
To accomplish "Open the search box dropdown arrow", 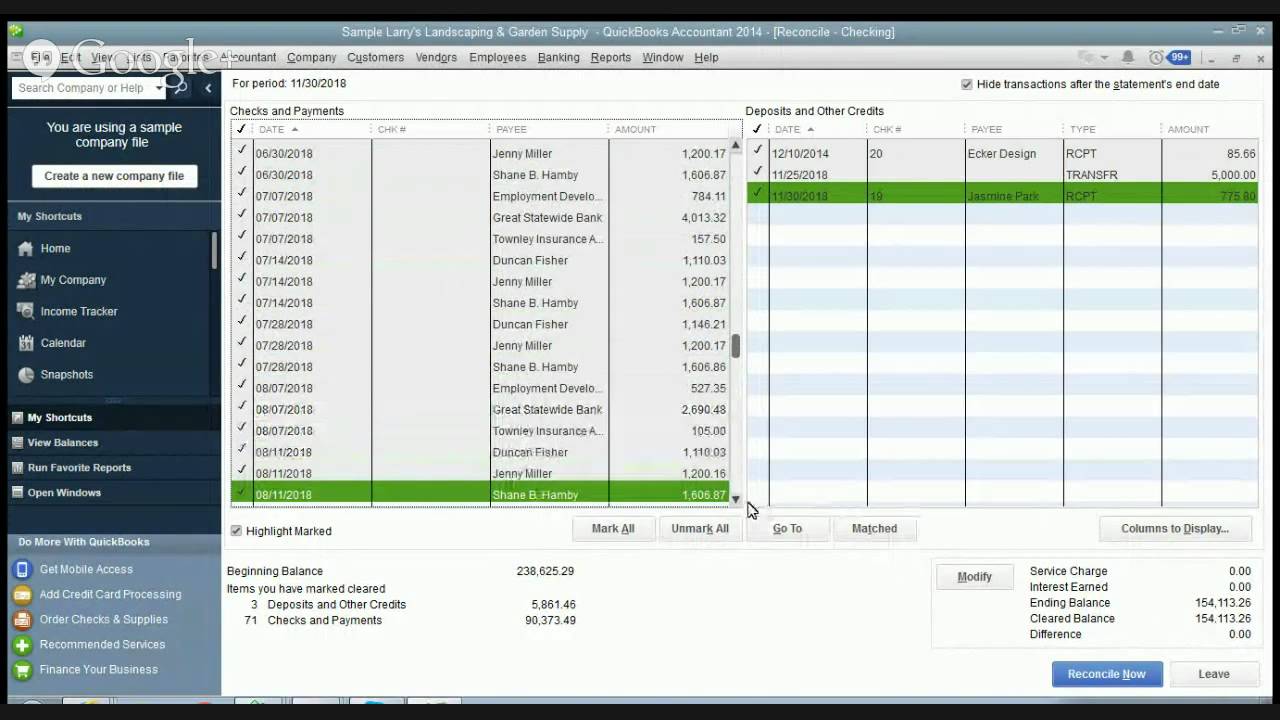I will (x=158, y=88).
